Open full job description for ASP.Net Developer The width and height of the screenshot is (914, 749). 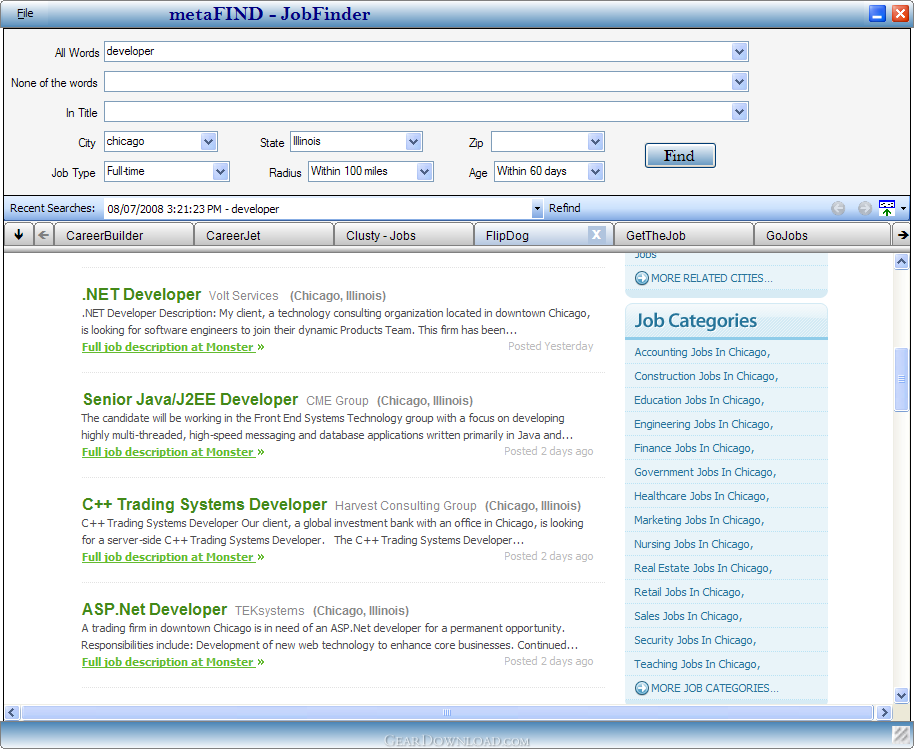coord(173,662)
